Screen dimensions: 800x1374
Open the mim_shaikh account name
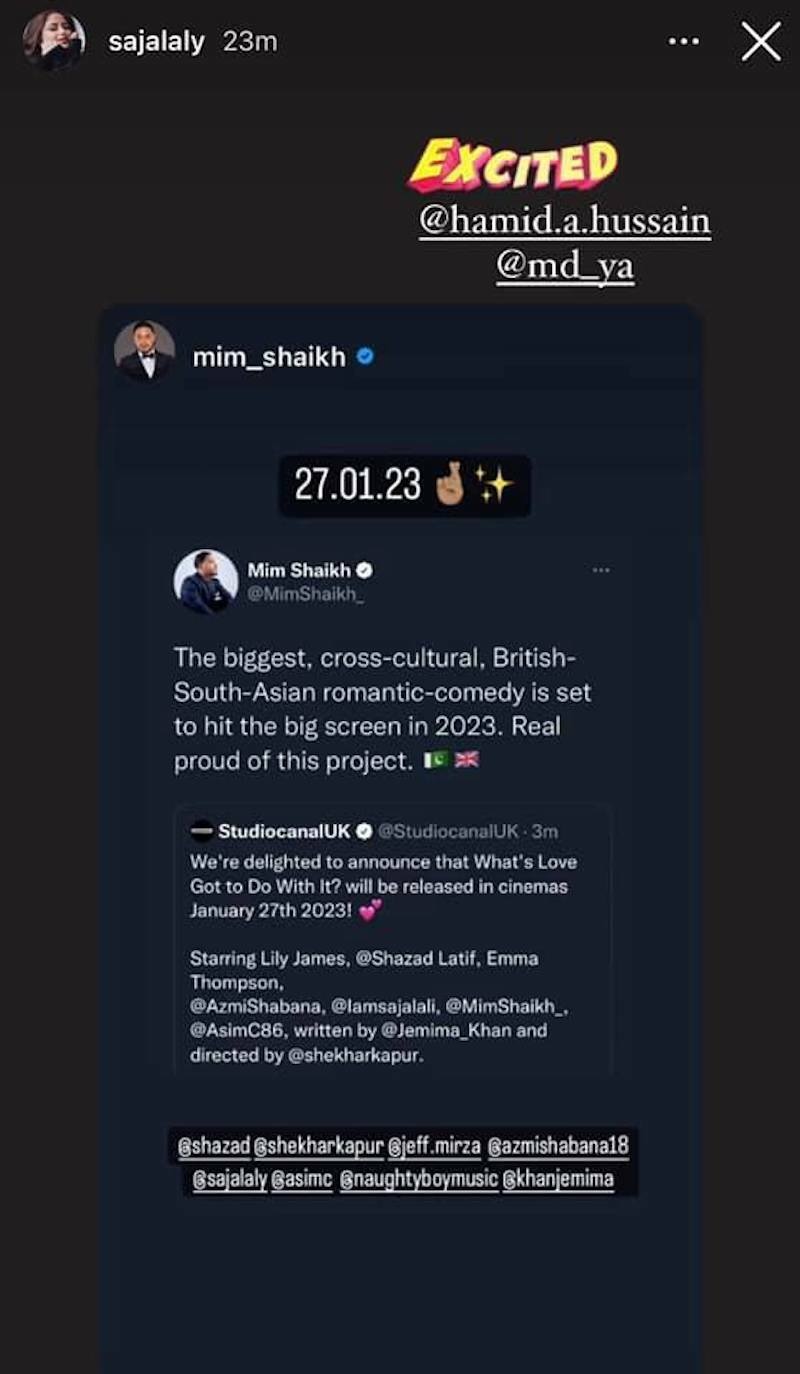click(x=269, y=357)
